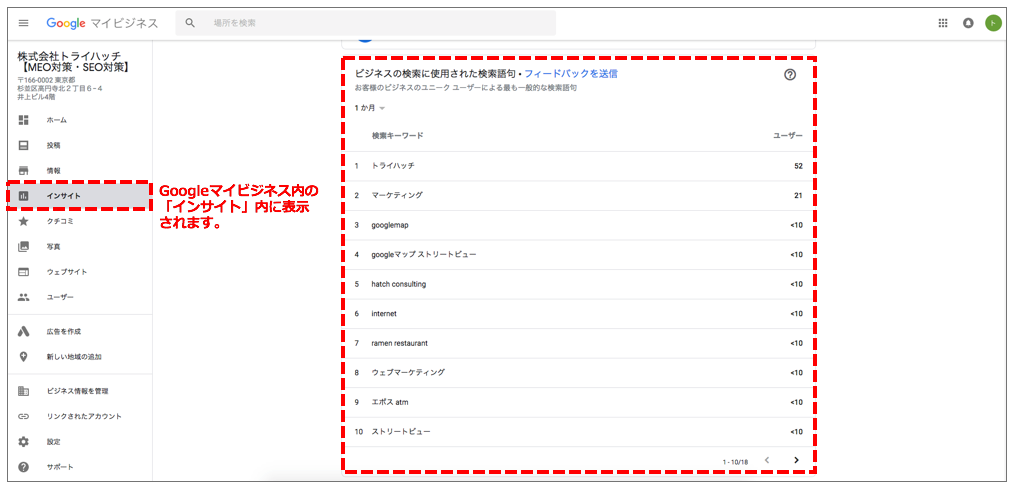
Task: Click the サポート label
Action: [x=60, y=467]
